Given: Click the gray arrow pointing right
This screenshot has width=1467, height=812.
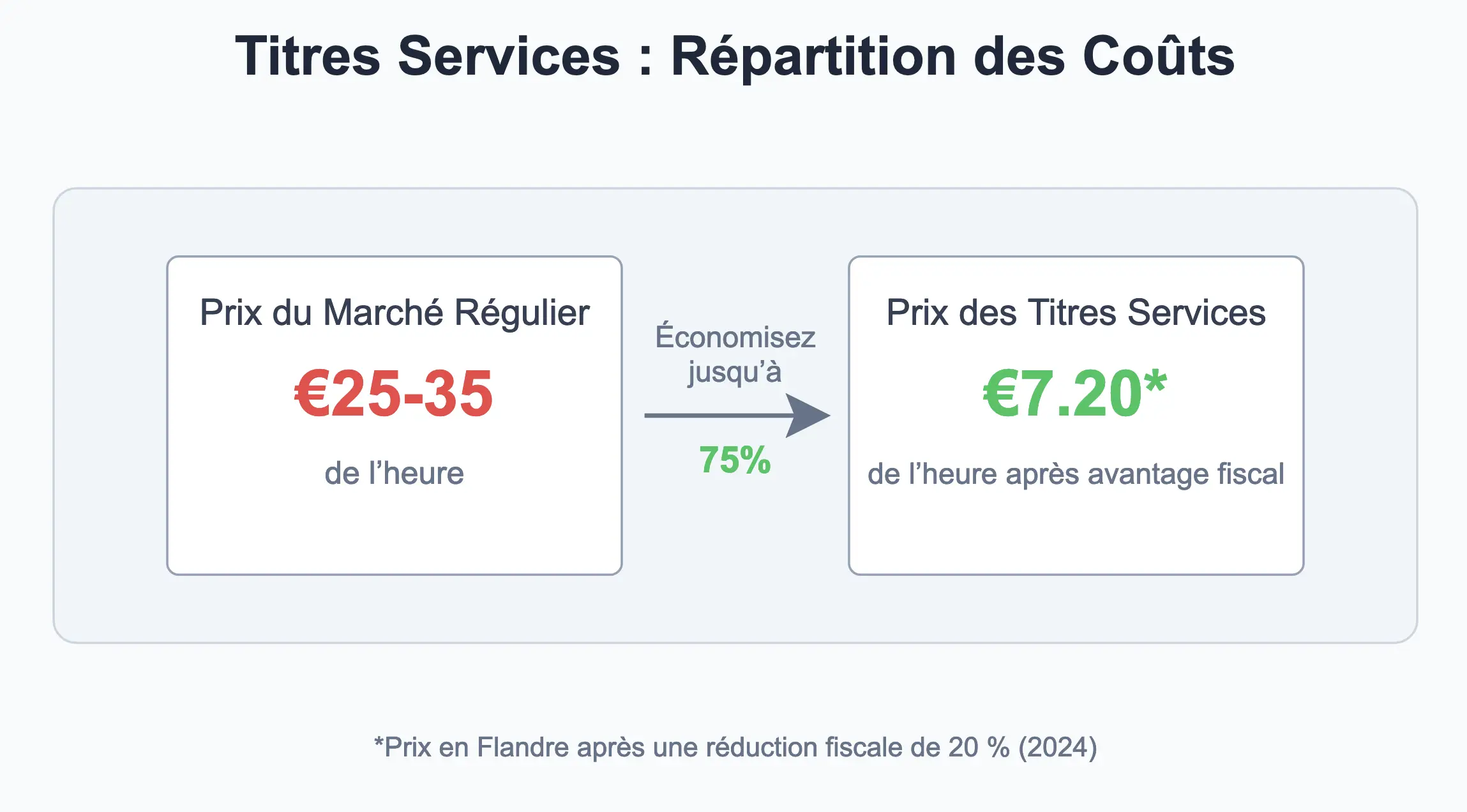Looking at the screenshot, I should 737,416.
